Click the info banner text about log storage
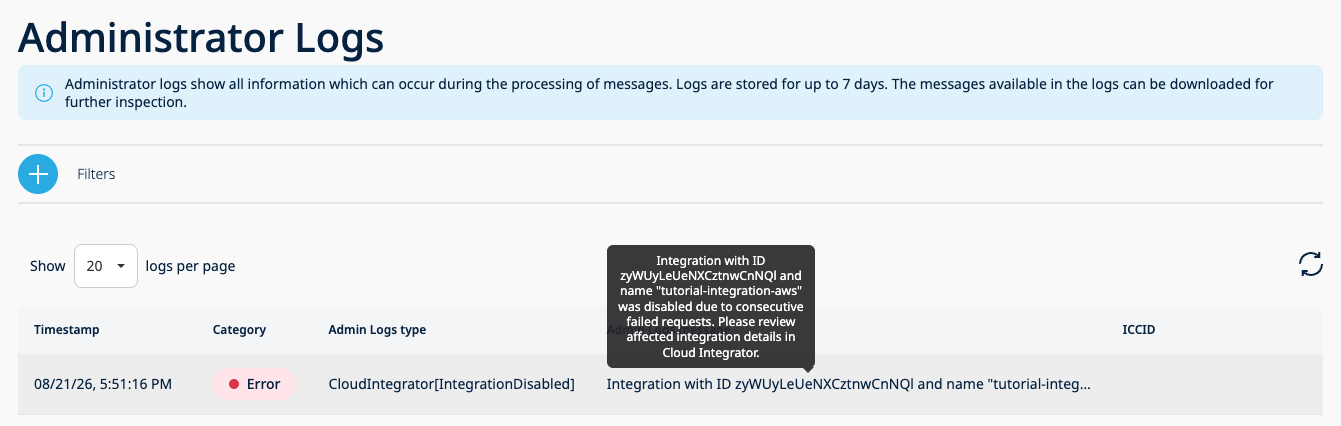The image size is (1341, 426). pyautogui.click(x=669, y=93)
